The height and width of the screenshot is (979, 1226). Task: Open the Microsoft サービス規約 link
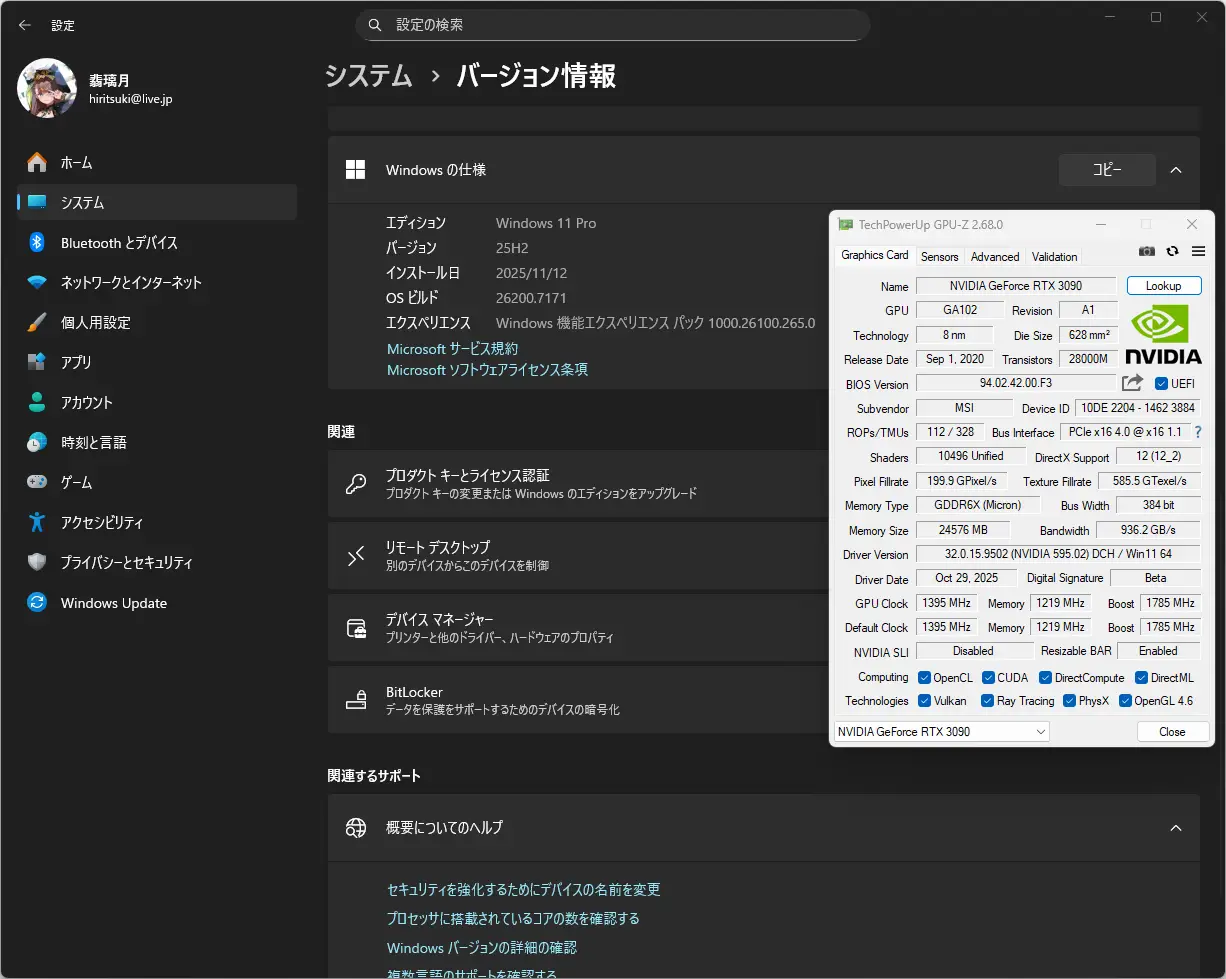452,349
